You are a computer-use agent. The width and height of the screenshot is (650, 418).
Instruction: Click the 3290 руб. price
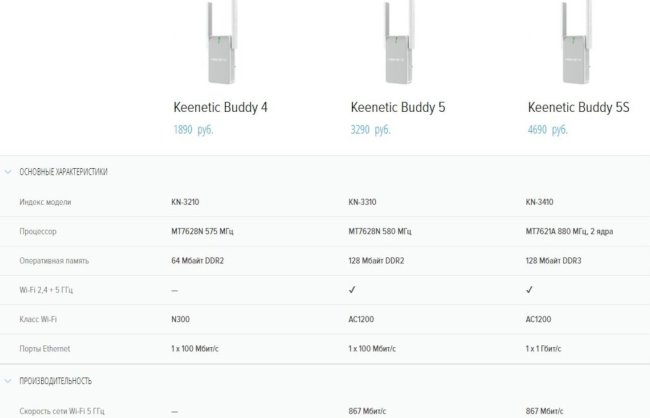tap(370, 130)
